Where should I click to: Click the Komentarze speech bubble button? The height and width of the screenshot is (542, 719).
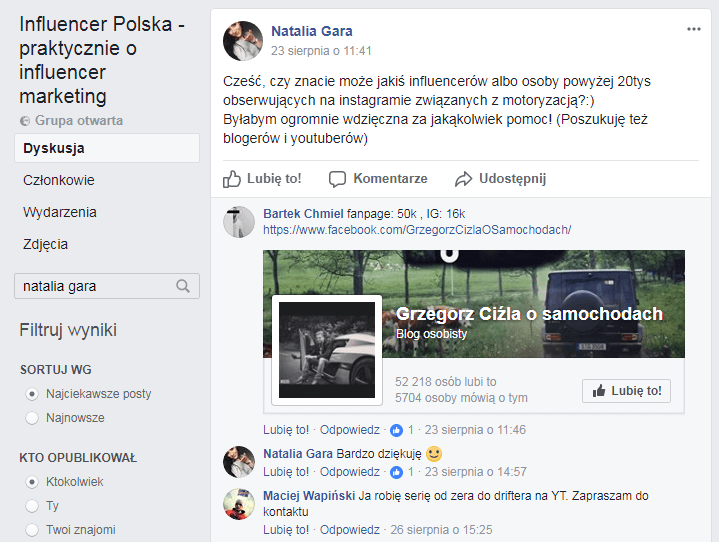pyautogui.click(x=378, y=179)
